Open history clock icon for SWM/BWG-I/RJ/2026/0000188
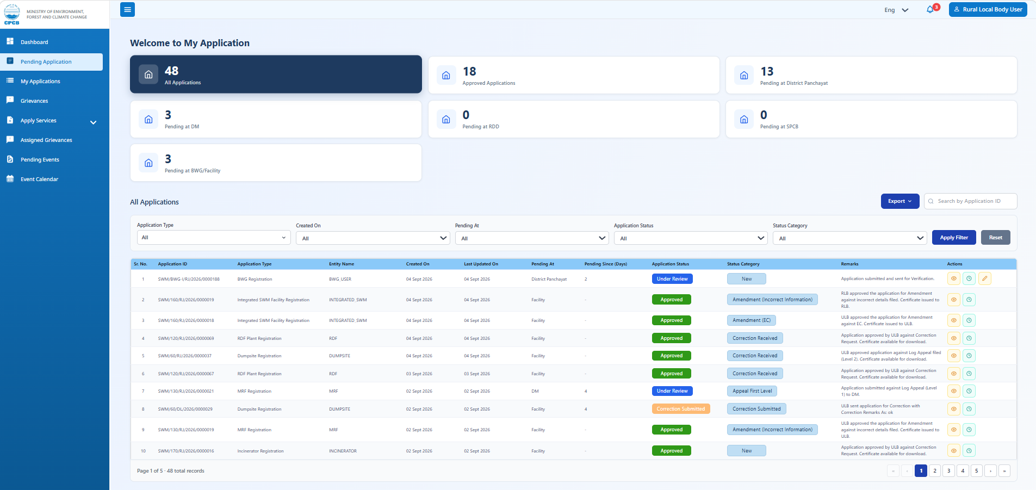This screenshot has height=490, width=1036. (969, 279)
